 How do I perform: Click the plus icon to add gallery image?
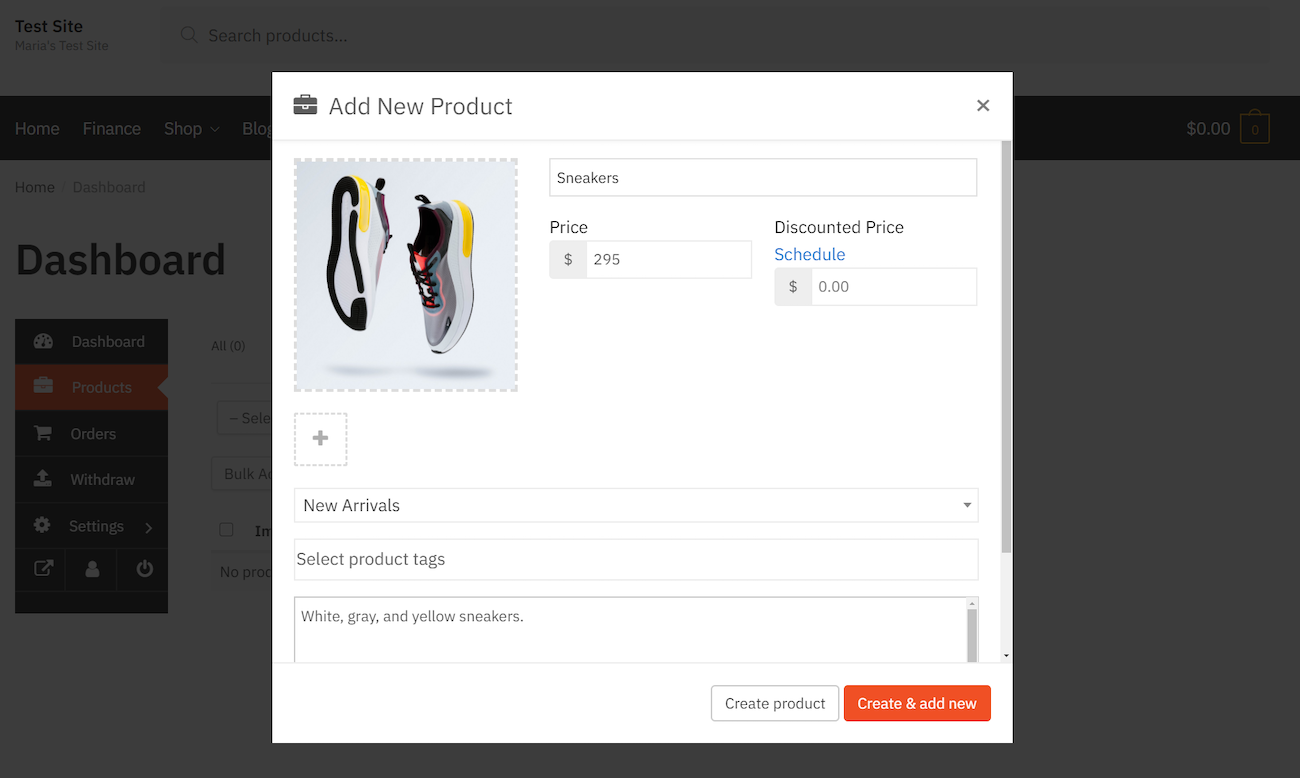(320, 439)
